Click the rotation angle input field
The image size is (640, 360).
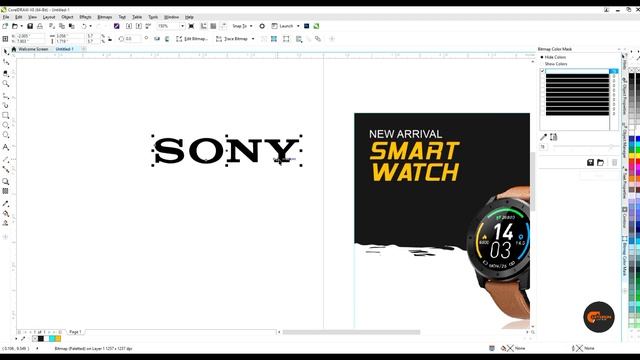pyautogui.click(x=132, y=39)
